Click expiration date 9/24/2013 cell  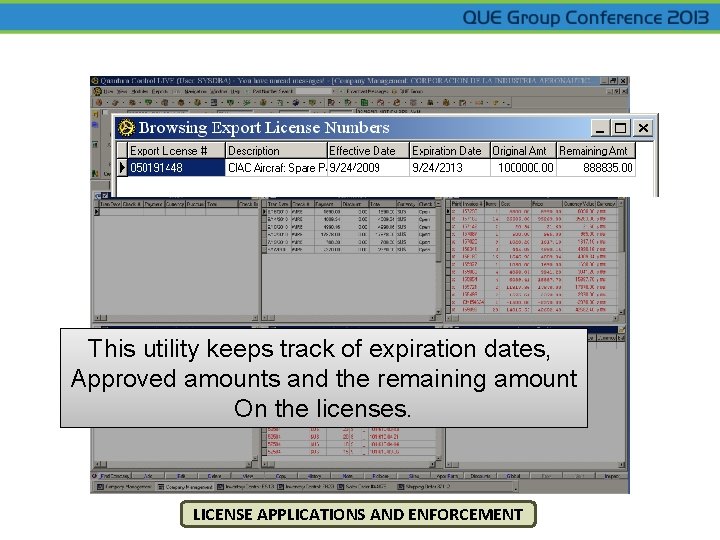coord(450,168)
